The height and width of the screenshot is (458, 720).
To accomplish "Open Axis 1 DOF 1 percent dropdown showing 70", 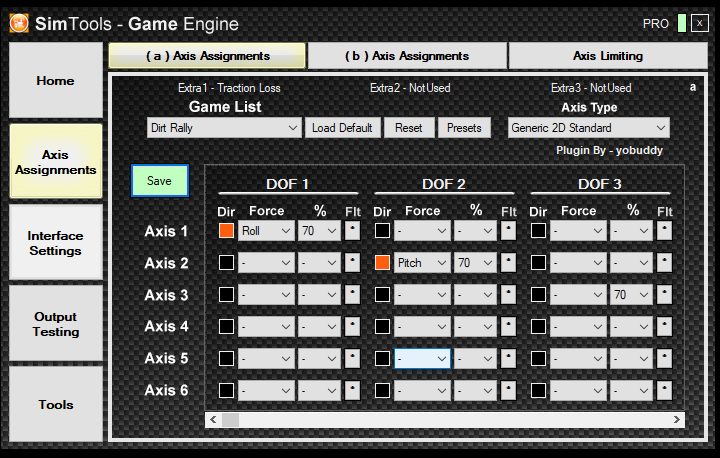I will 319,231.
